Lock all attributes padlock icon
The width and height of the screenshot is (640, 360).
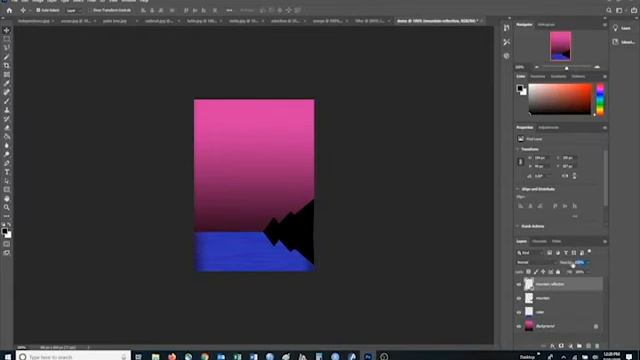point(558,272)
